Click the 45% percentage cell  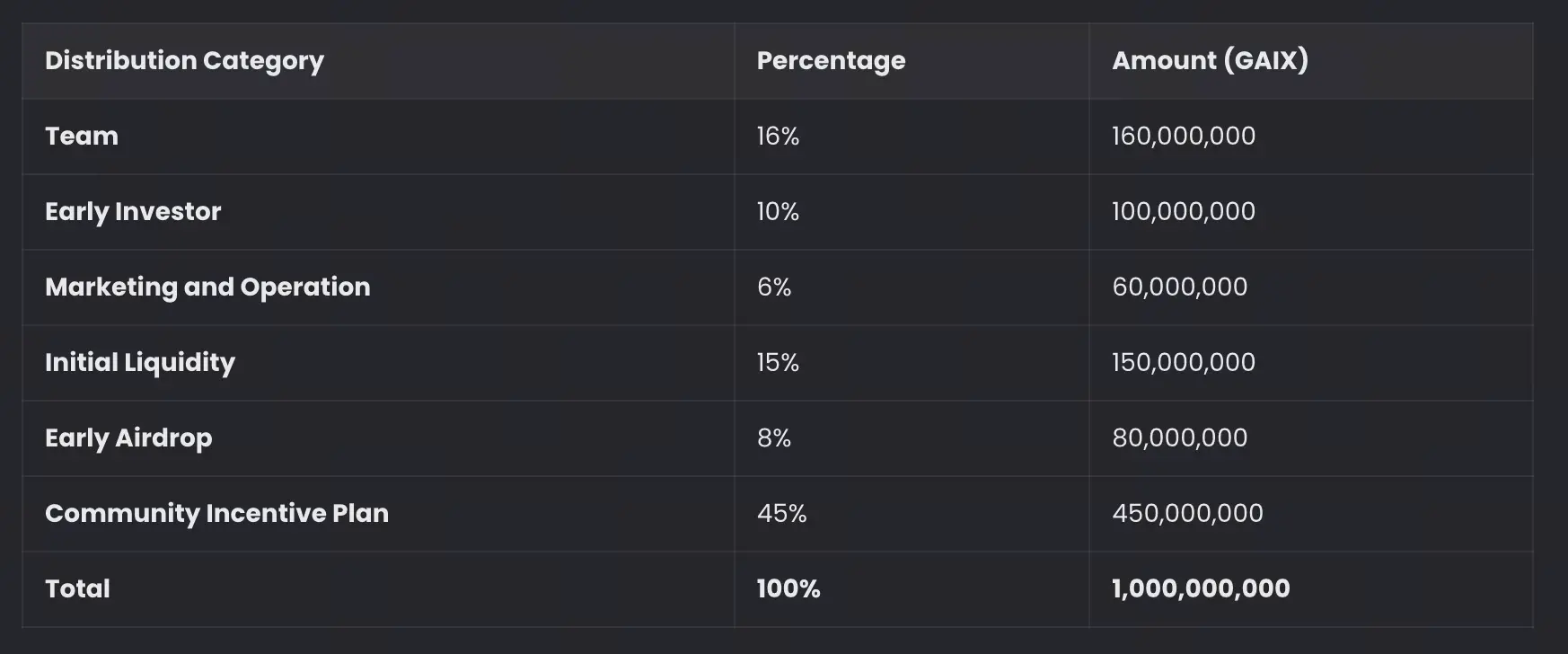click(x=781, y=513)
